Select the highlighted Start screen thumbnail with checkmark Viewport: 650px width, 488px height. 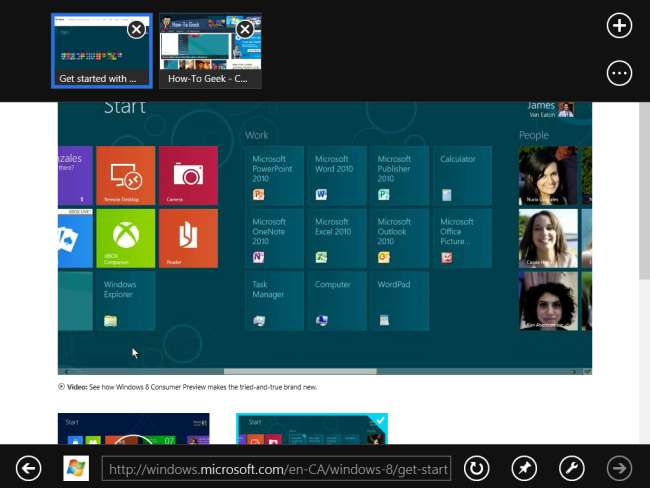[x=311, y=429]
